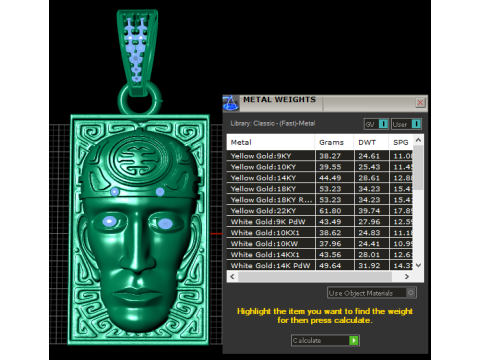Select the left forehead band gemstone
The height and width of the screenshot is (360, 480).
(x=115, y=192)
